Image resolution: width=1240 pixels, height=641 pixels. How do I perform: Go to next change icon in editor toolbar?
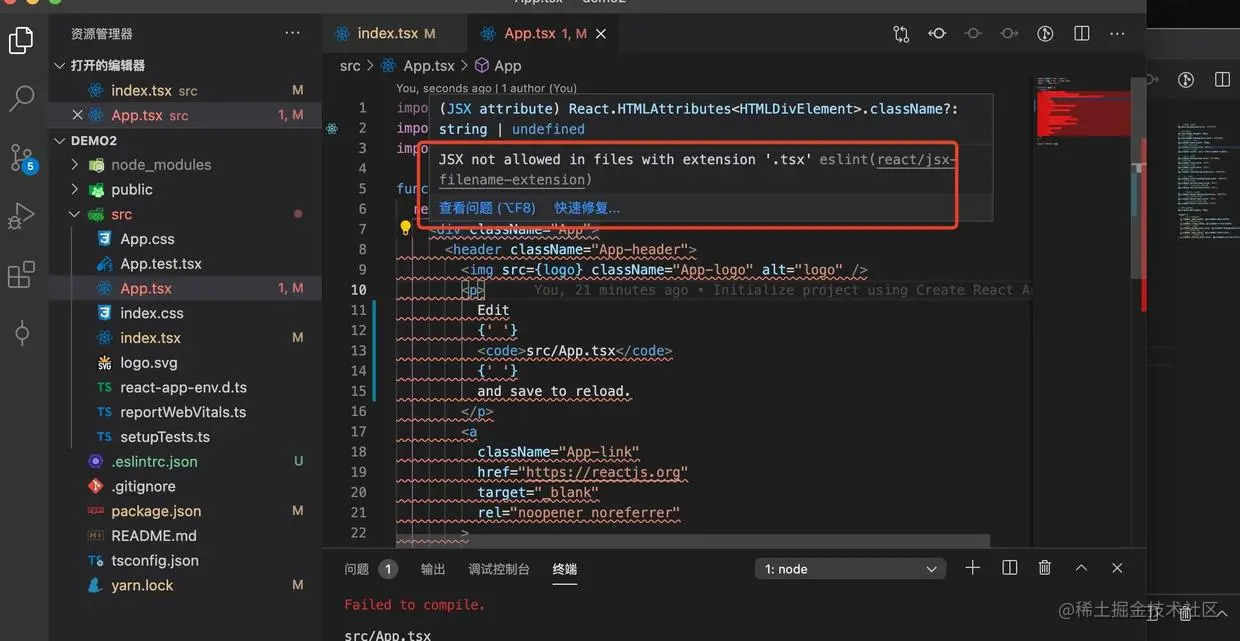pos(1009,34)
